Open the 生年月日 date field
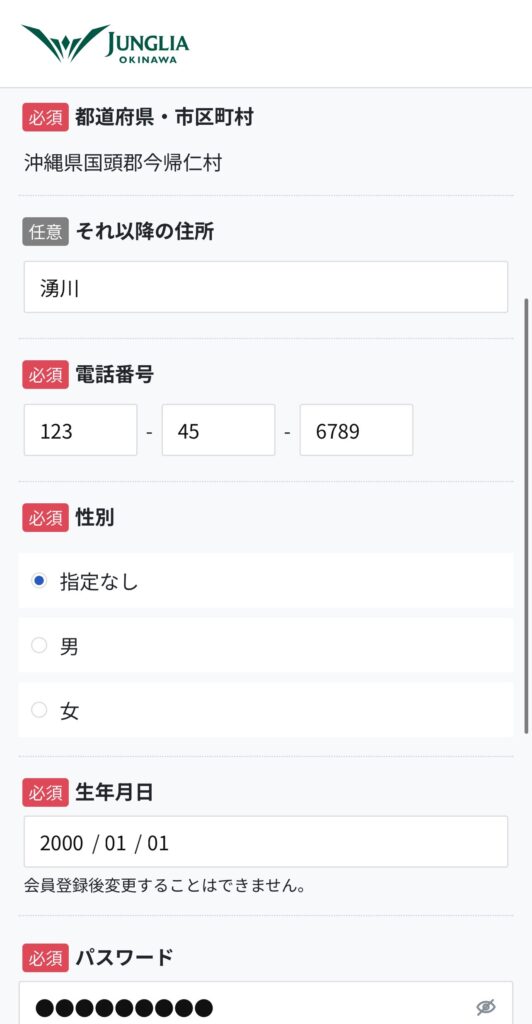This screenshot has height=1024, width=532. pyautogui.click(x=266, y=842)
